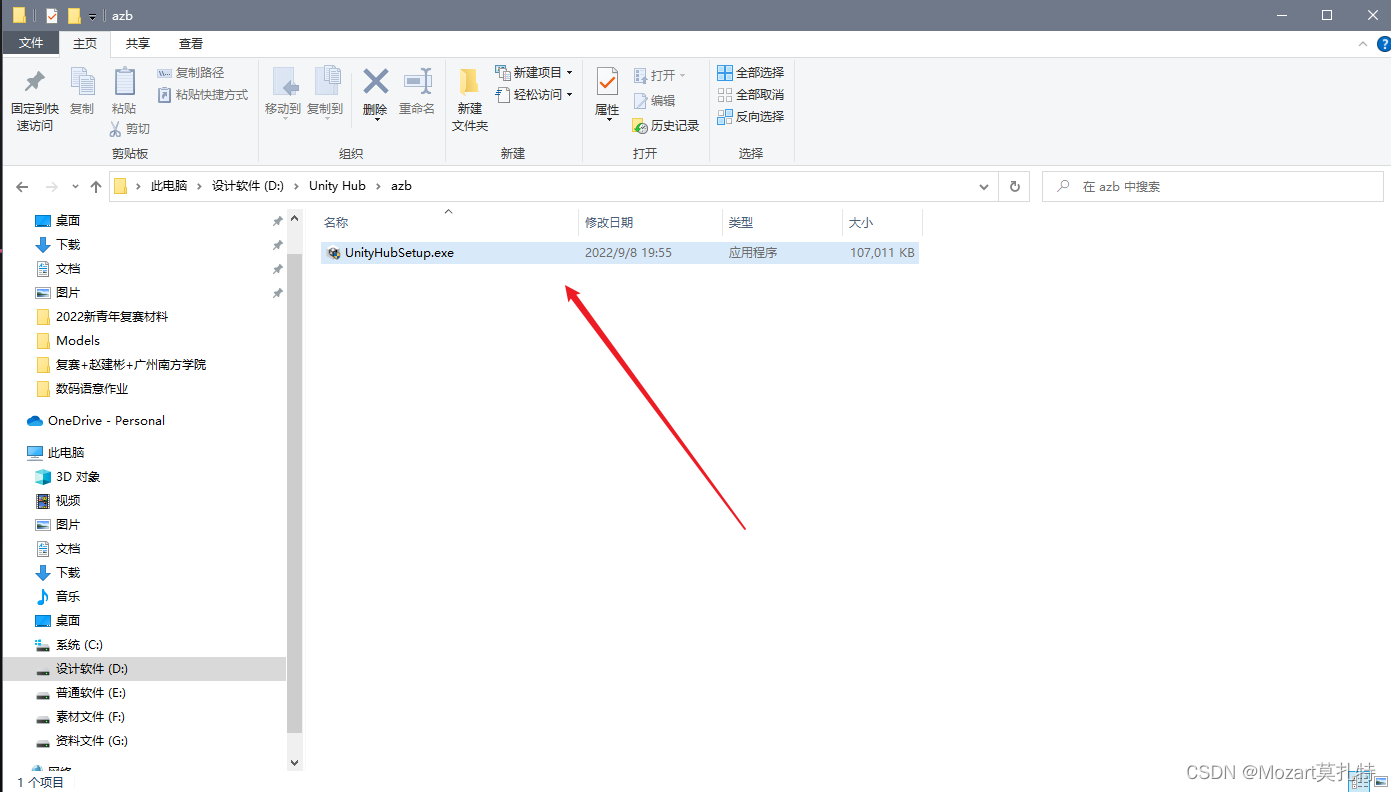1391x792 pixels.
Task: Click the Rename (重命名) icon
Action: [x=417, y=81]
